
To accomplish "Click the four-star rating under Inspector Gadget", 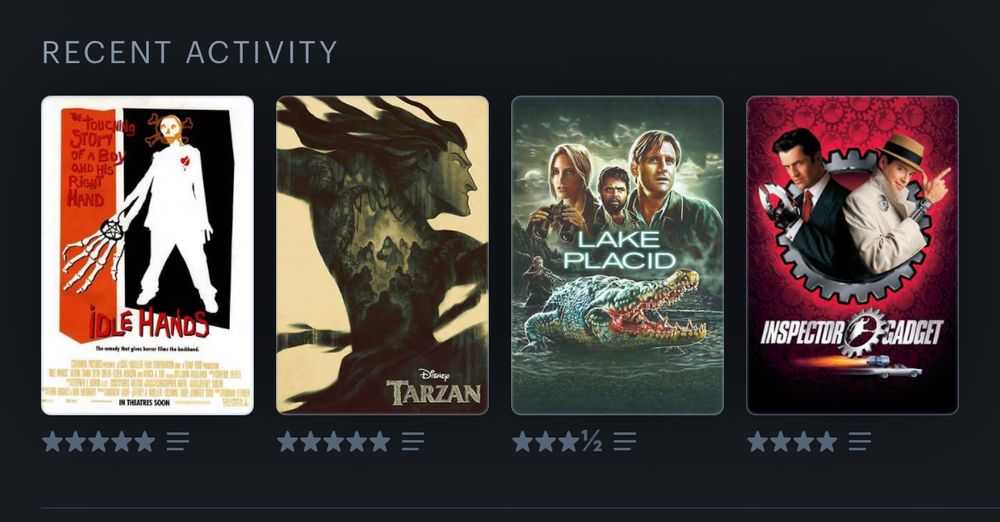I will tap(792, 442).
